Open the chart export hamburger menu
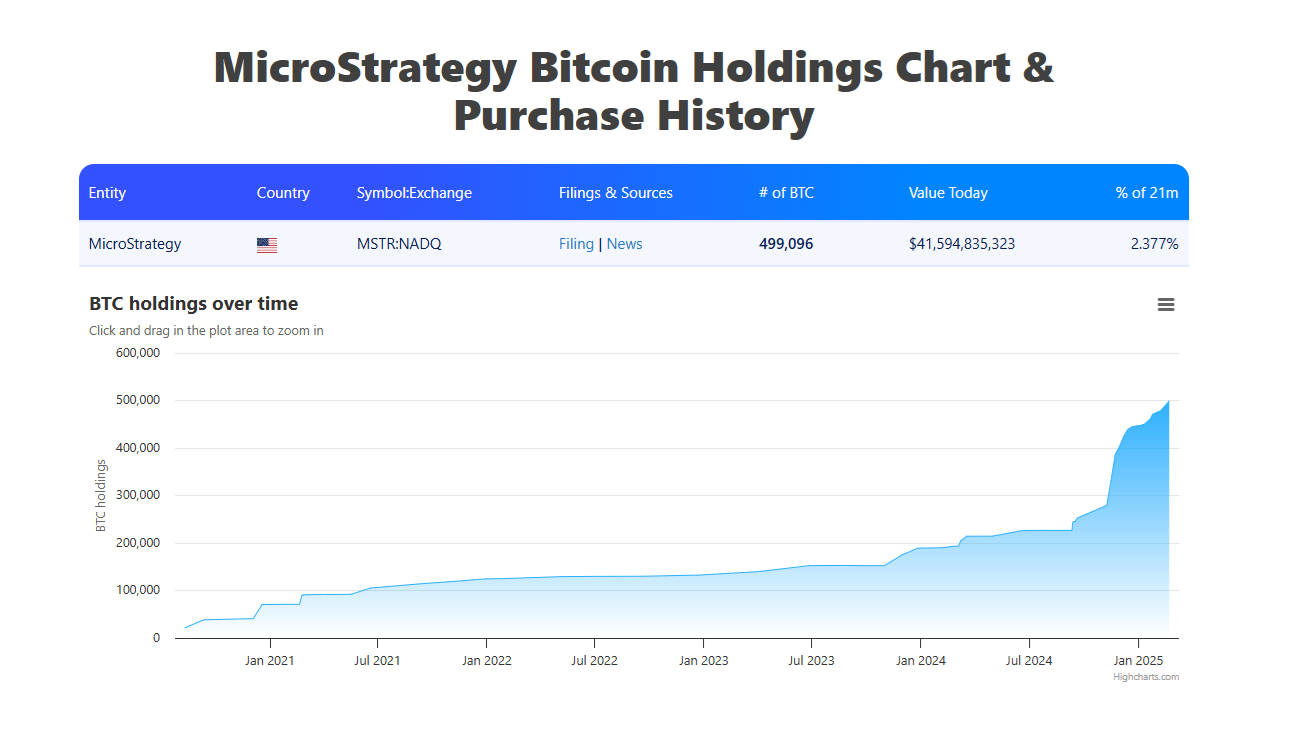This screenshot has width=1296, height=733. pyautogui.click(x=1166, y=305)
